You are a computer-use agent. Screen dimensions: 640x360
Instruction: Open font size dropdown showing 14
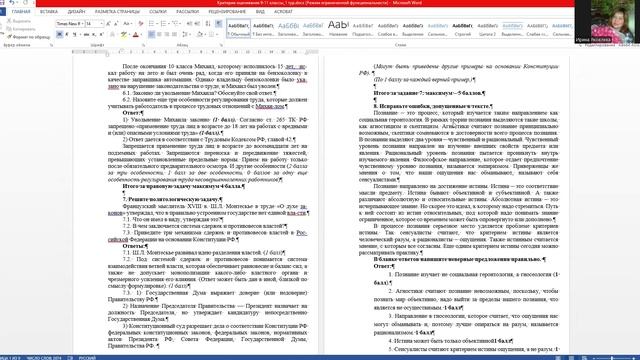tap(102, 23)
